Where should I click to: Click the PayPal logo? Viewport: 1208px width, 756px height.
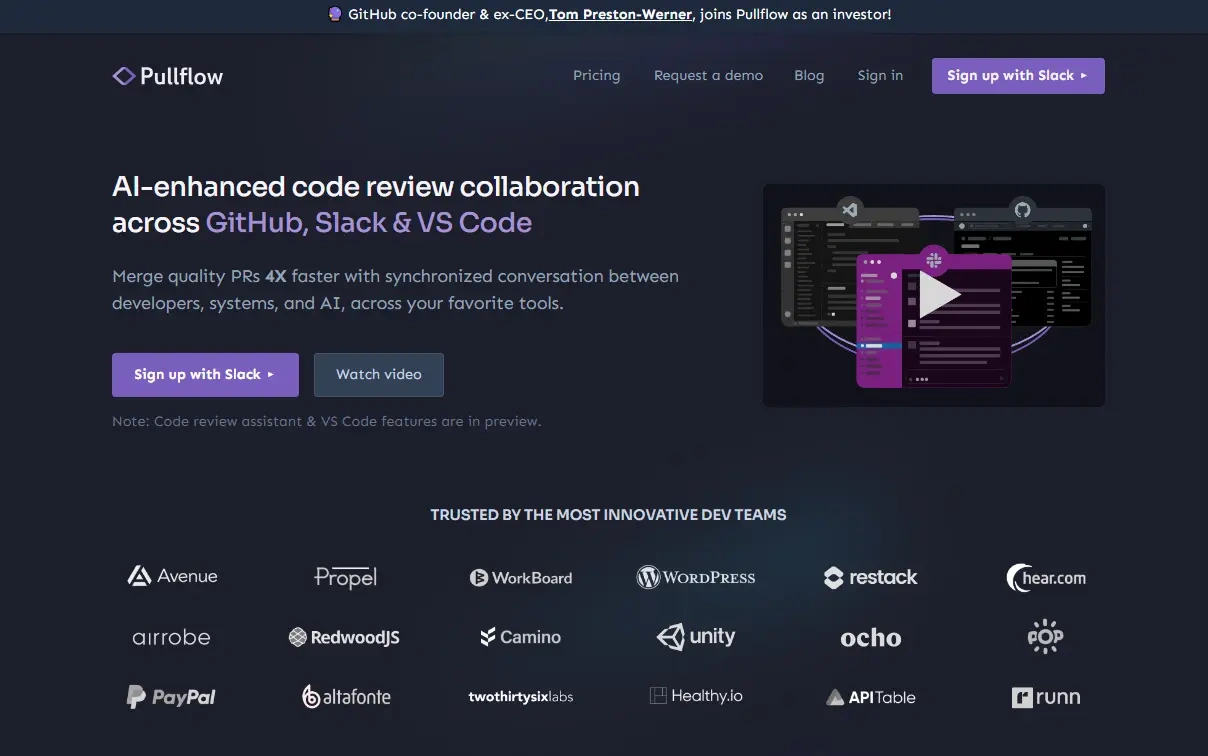pos(171,697)
